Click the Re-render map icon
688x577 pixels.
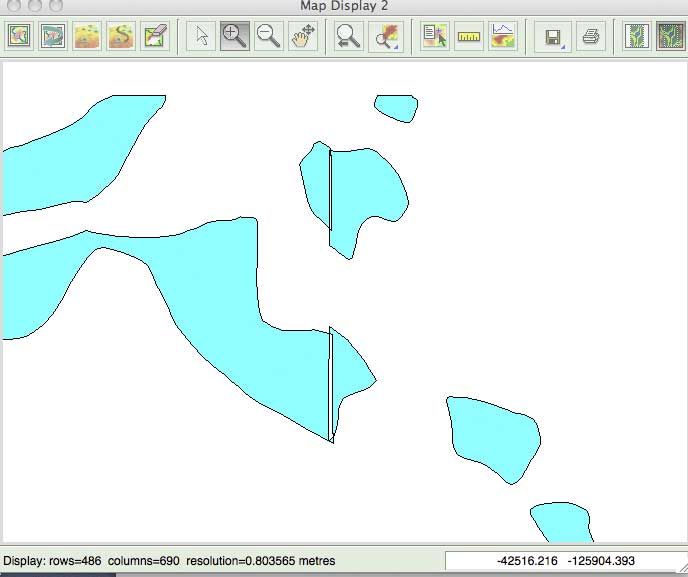(x=53, y=36)
